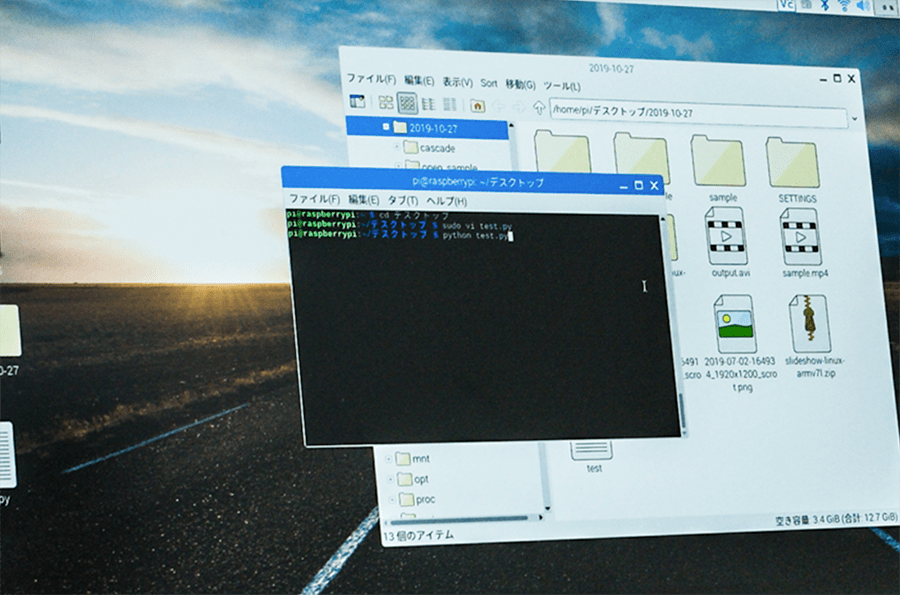Open the path history dropdown arrow
900x595 pixels.
click(x=855, y=119)
